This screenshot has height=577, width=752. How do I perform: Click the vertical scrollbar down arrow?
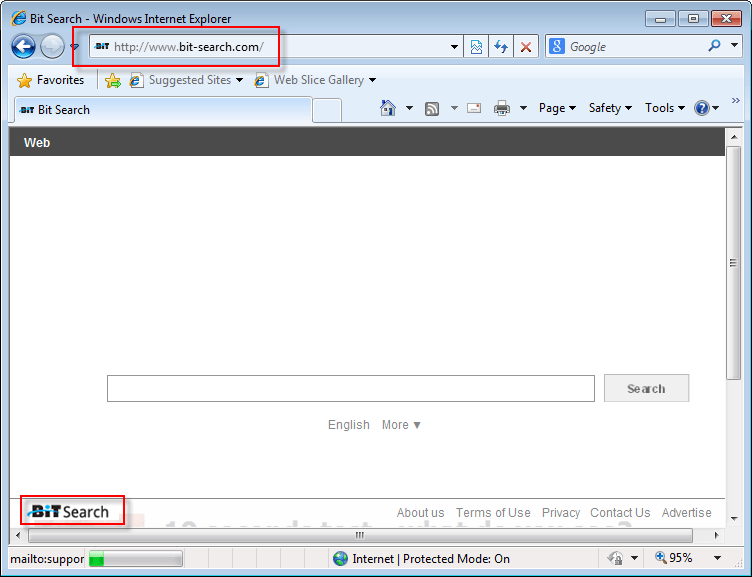[x=734, y=518]
